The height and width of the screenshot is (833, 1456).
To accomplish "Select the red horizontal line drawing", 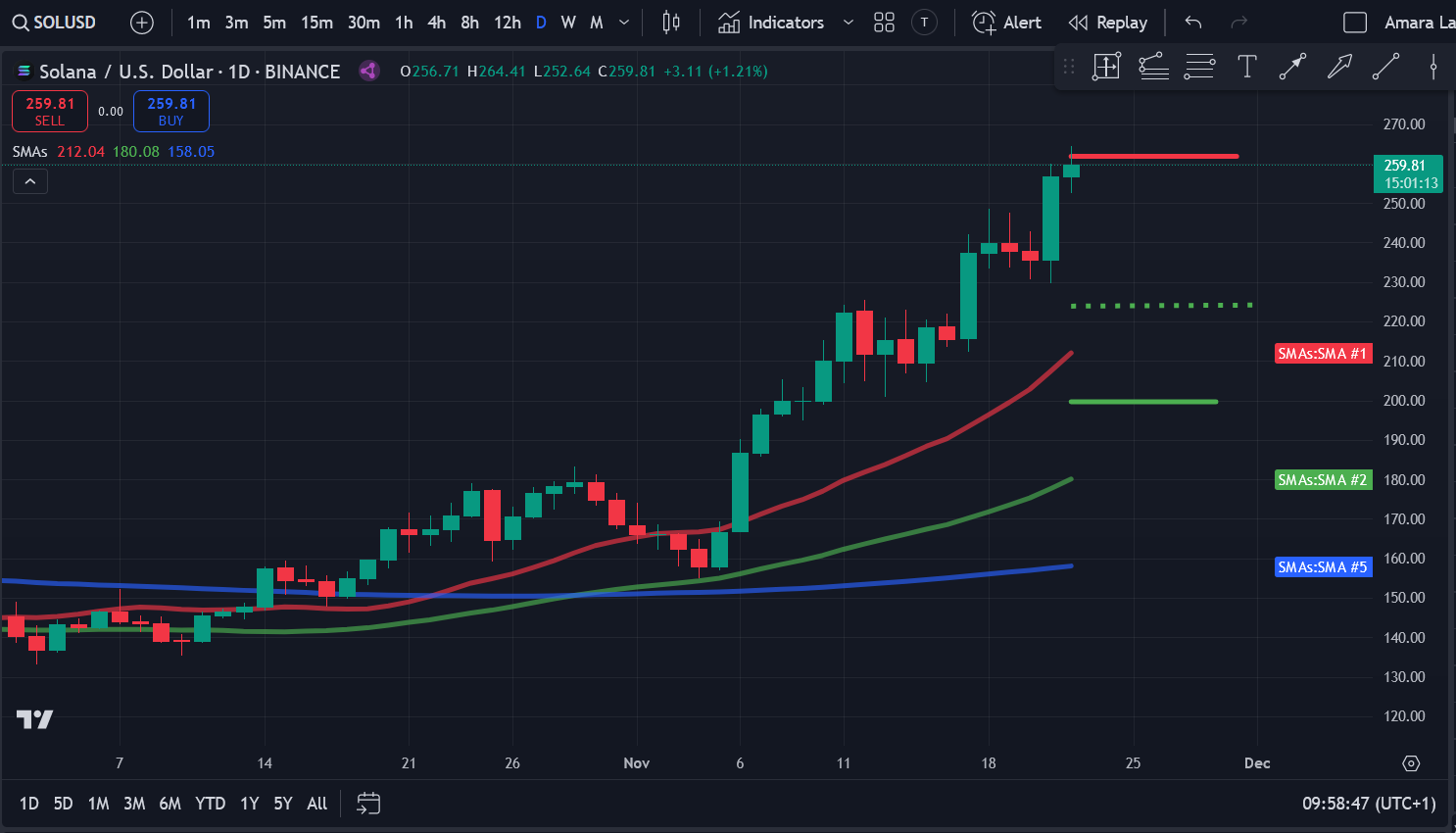I will click(1154, 156).
